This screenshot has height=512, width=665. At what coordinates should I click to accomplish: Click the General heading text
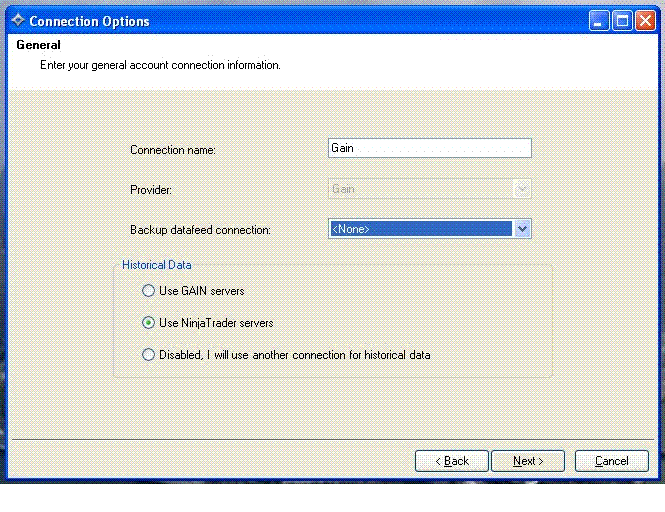tap(38, 45)
